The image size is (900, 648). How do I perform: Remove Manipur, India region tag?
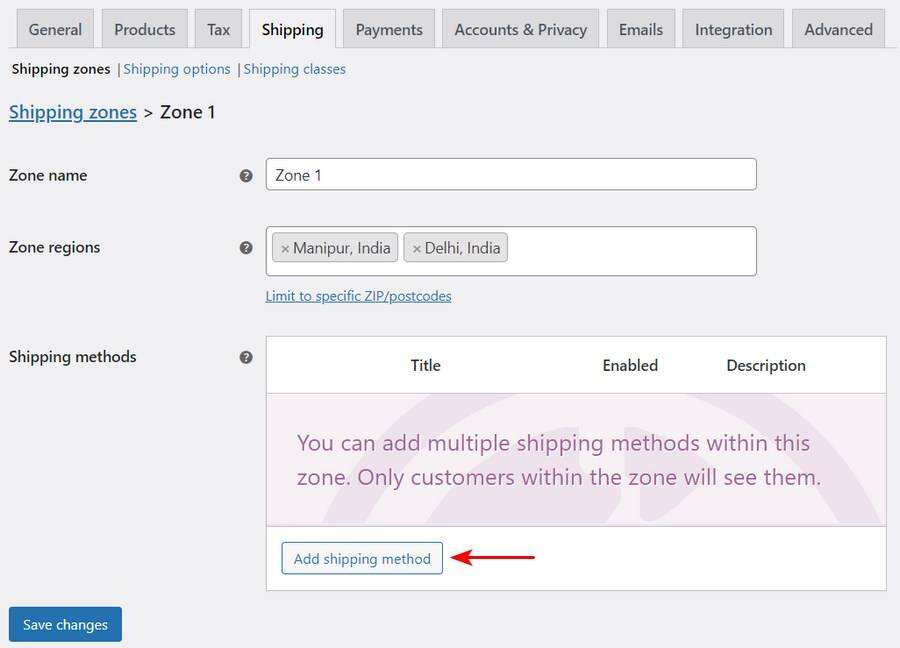pos(285,249)
